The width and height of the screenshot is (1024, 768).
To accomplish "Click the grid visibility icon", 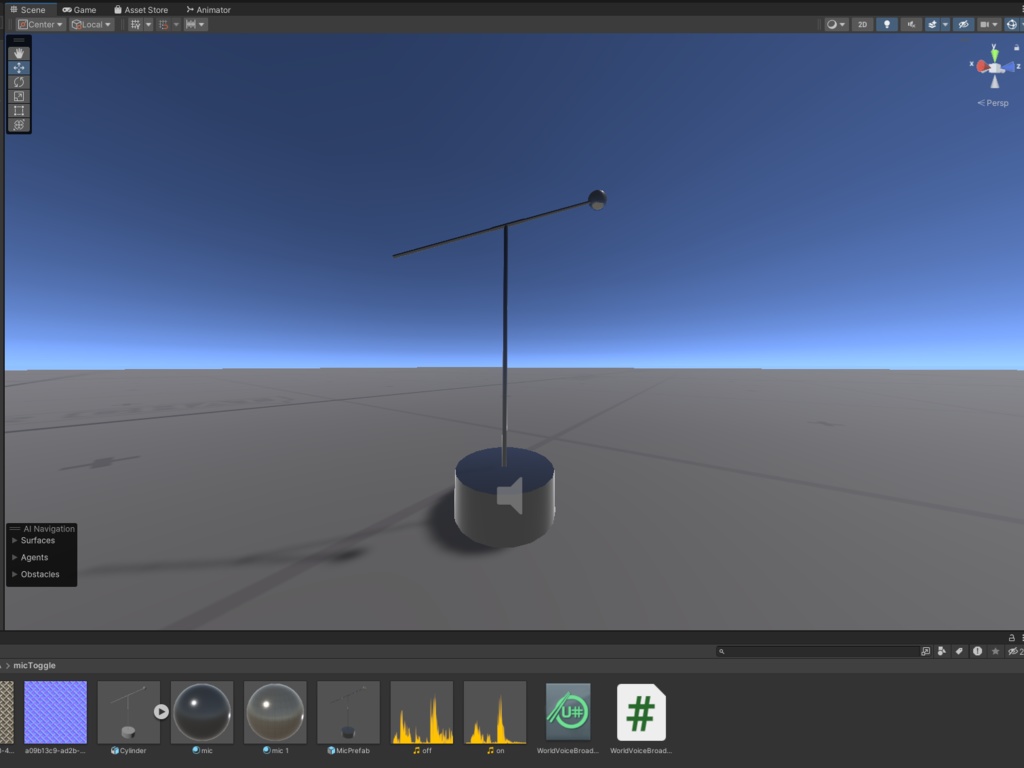I will tap(135, 24).
